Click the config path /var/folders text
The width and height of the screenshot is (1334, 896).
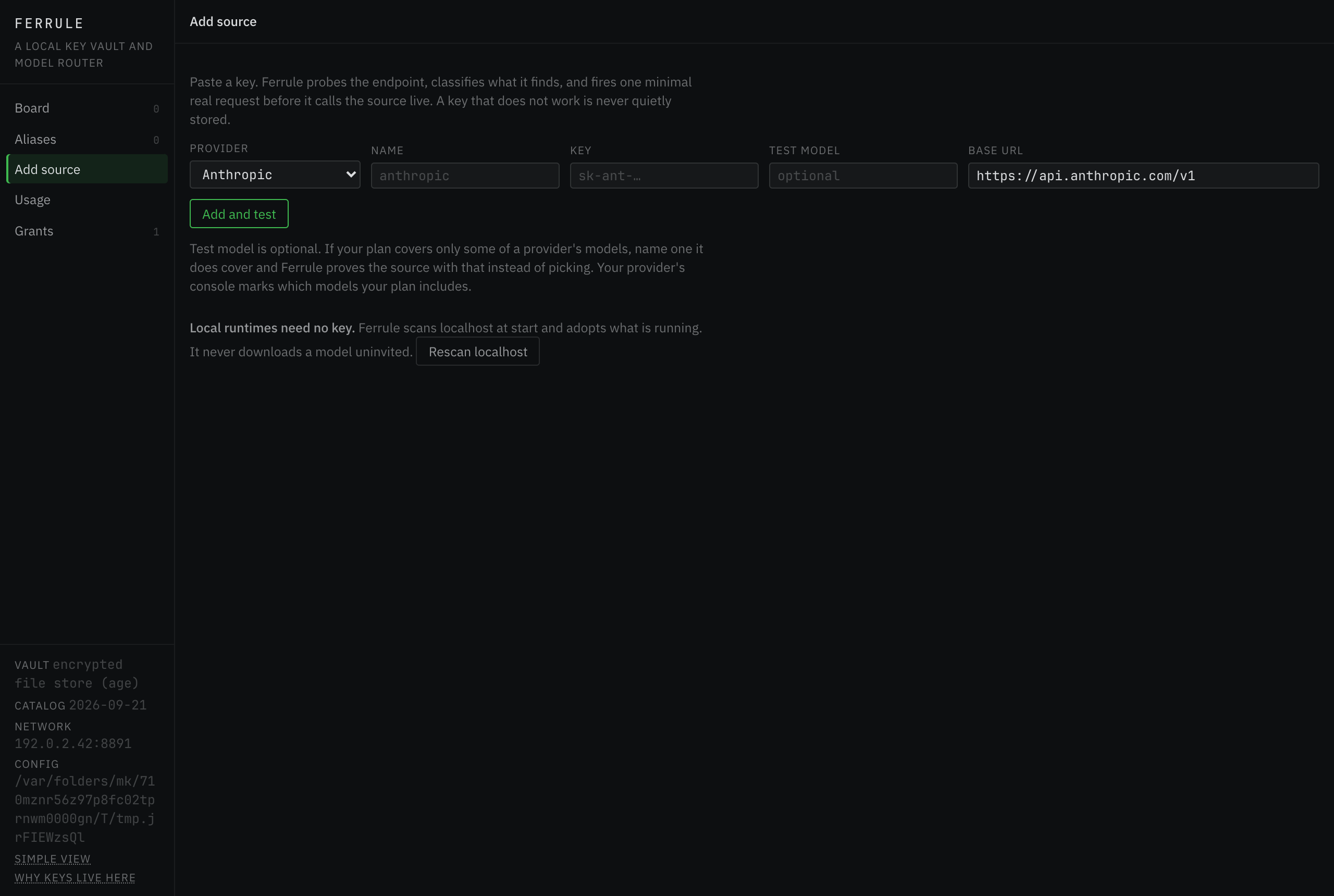pos(85,809)
